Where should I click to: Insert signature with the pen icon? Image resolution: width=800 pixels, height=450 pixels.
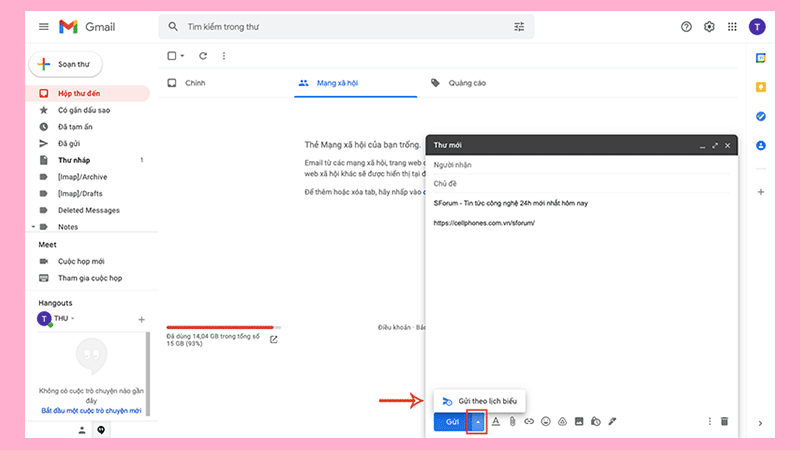pos(612,421)
